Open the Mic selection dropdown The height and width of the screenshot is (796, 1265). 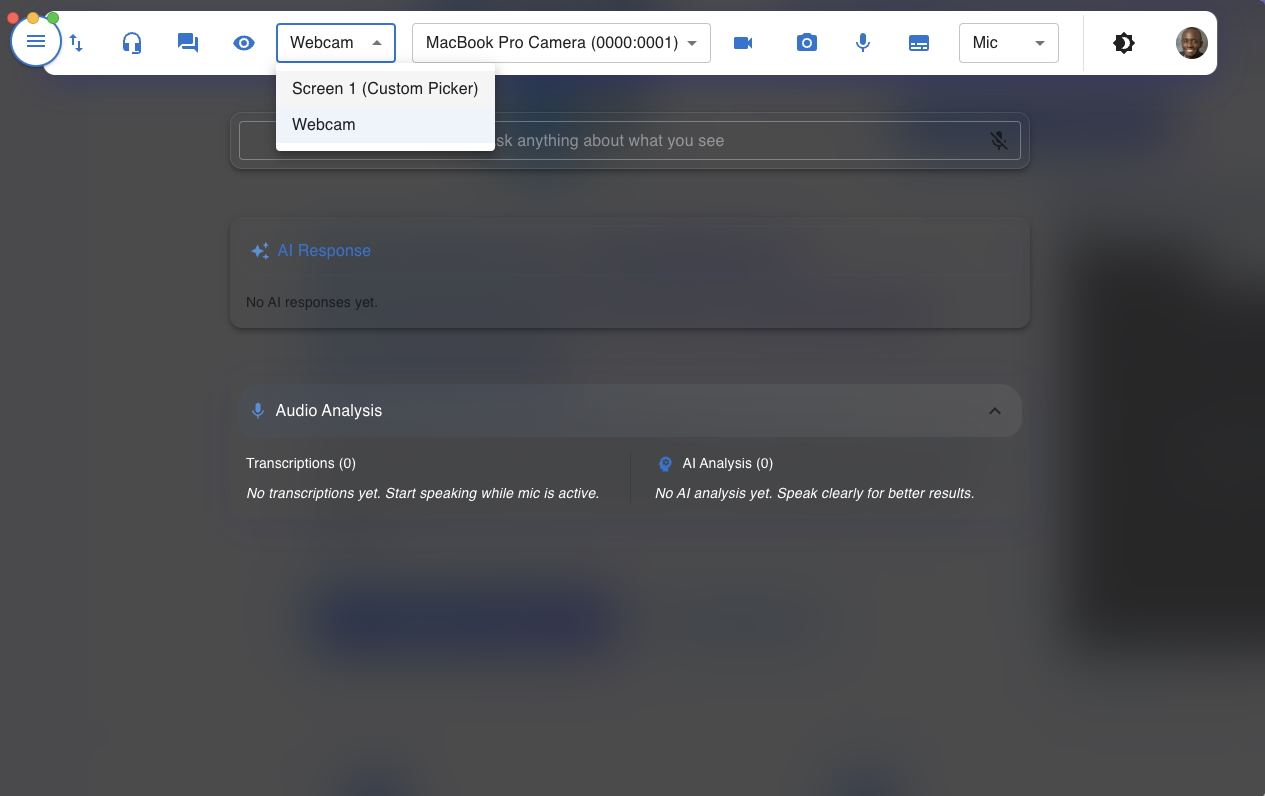pyautogui.click(x=1008, y=43)
